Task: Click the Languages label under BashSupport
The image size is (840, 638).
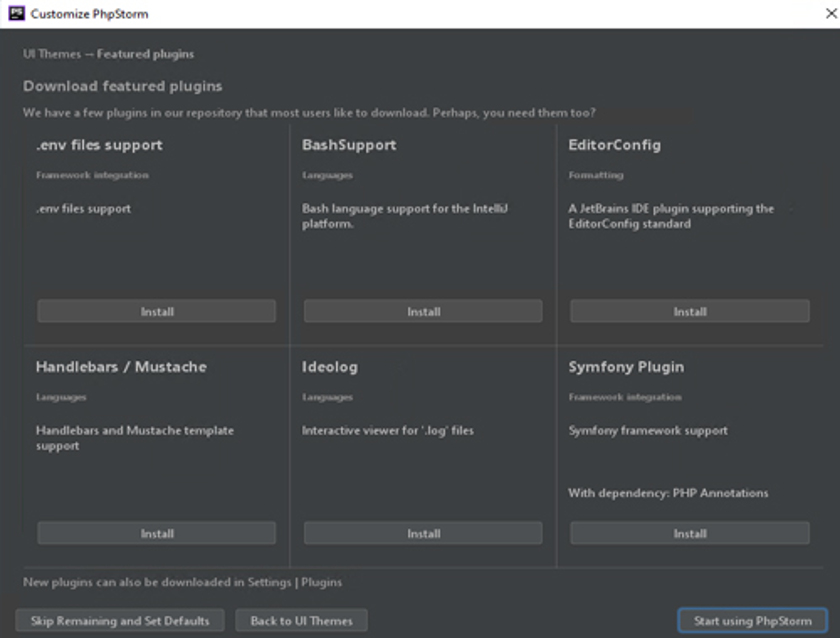Action: tap(327, 175)
